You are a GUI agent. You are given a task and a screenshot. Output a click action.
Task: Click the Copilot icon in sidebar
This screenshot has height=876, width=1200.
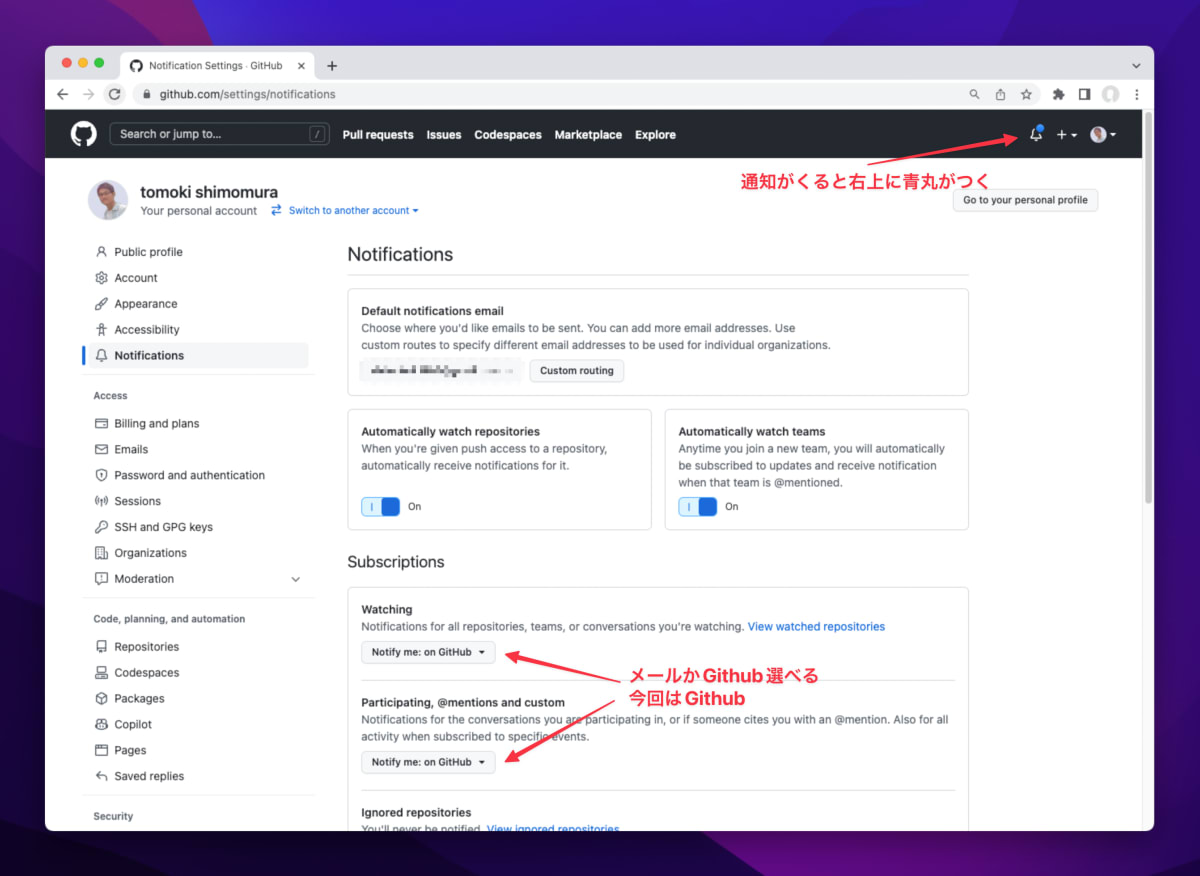click(x=101, y=724)
